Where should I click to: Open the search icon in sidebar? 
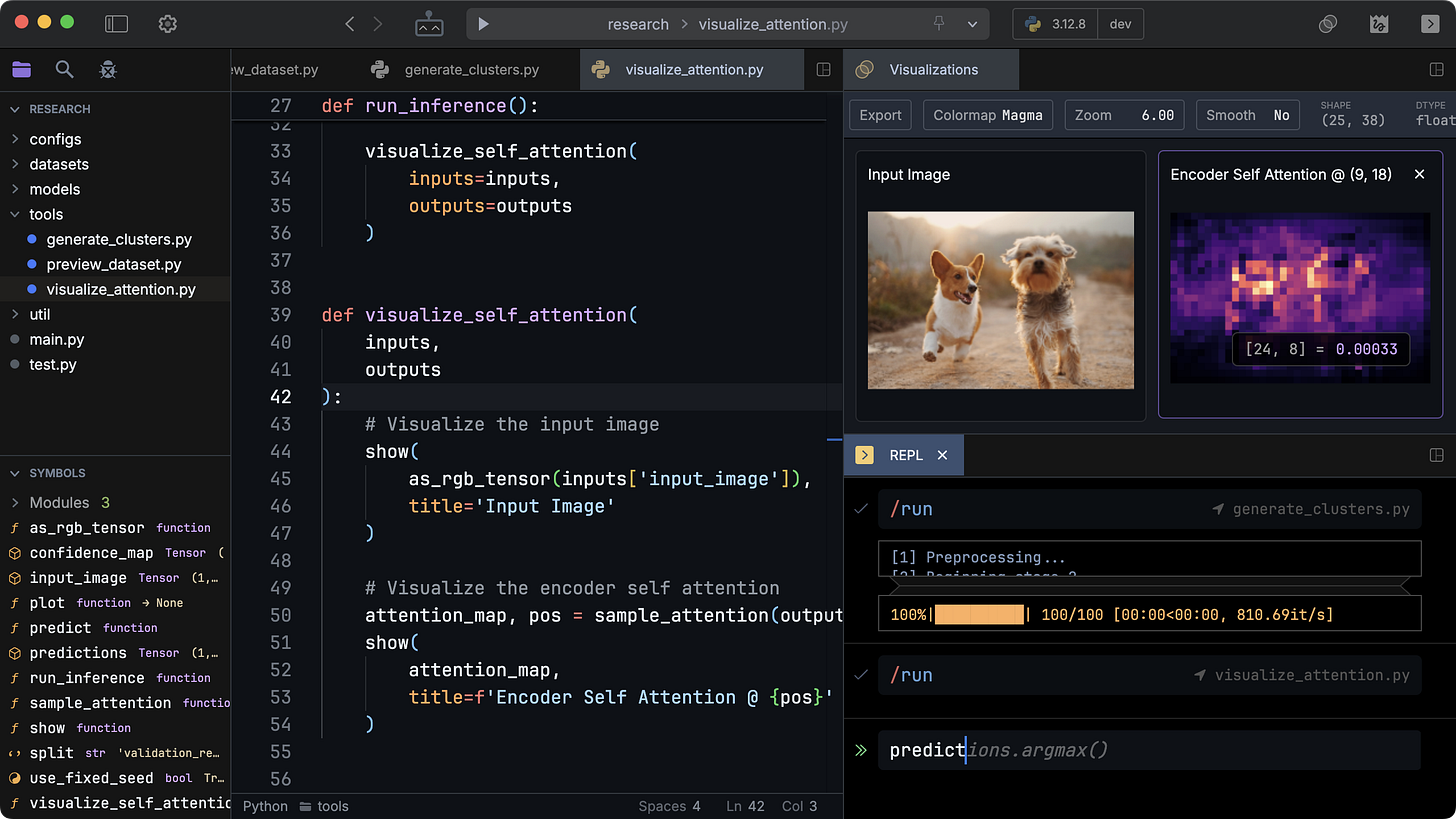[x=64, y=69]
